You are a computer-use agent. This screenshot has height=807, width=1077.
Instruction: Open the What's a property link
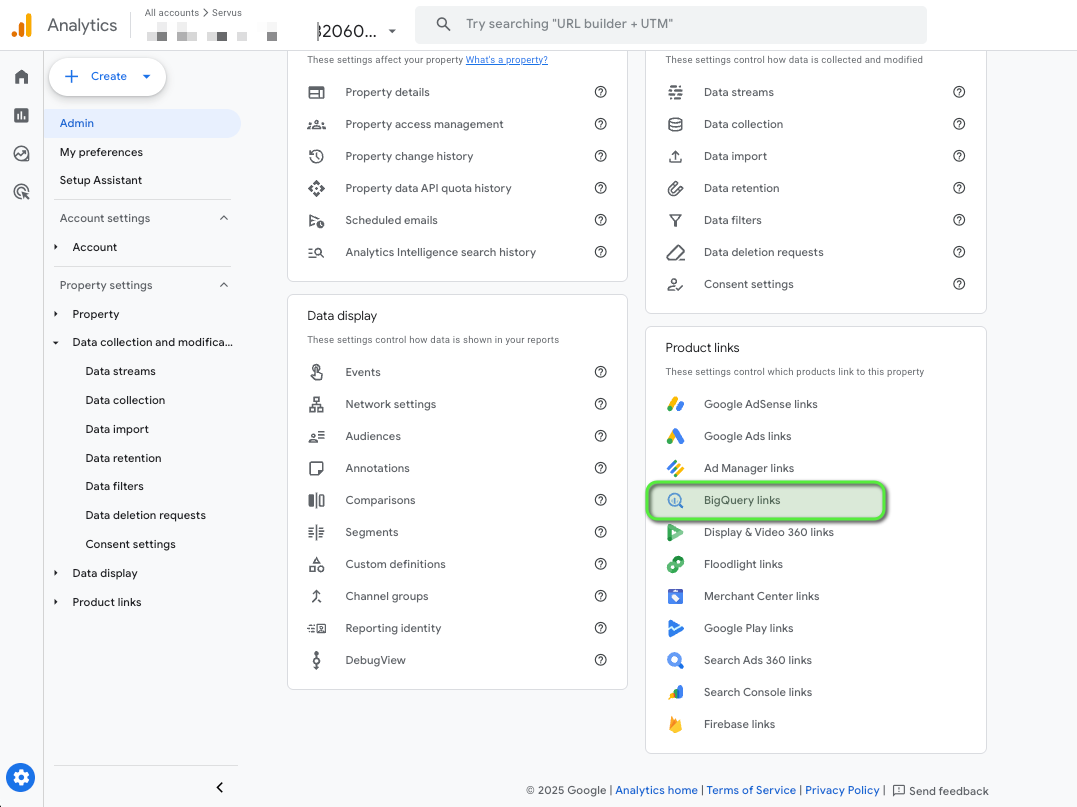(x=506, y=60)
